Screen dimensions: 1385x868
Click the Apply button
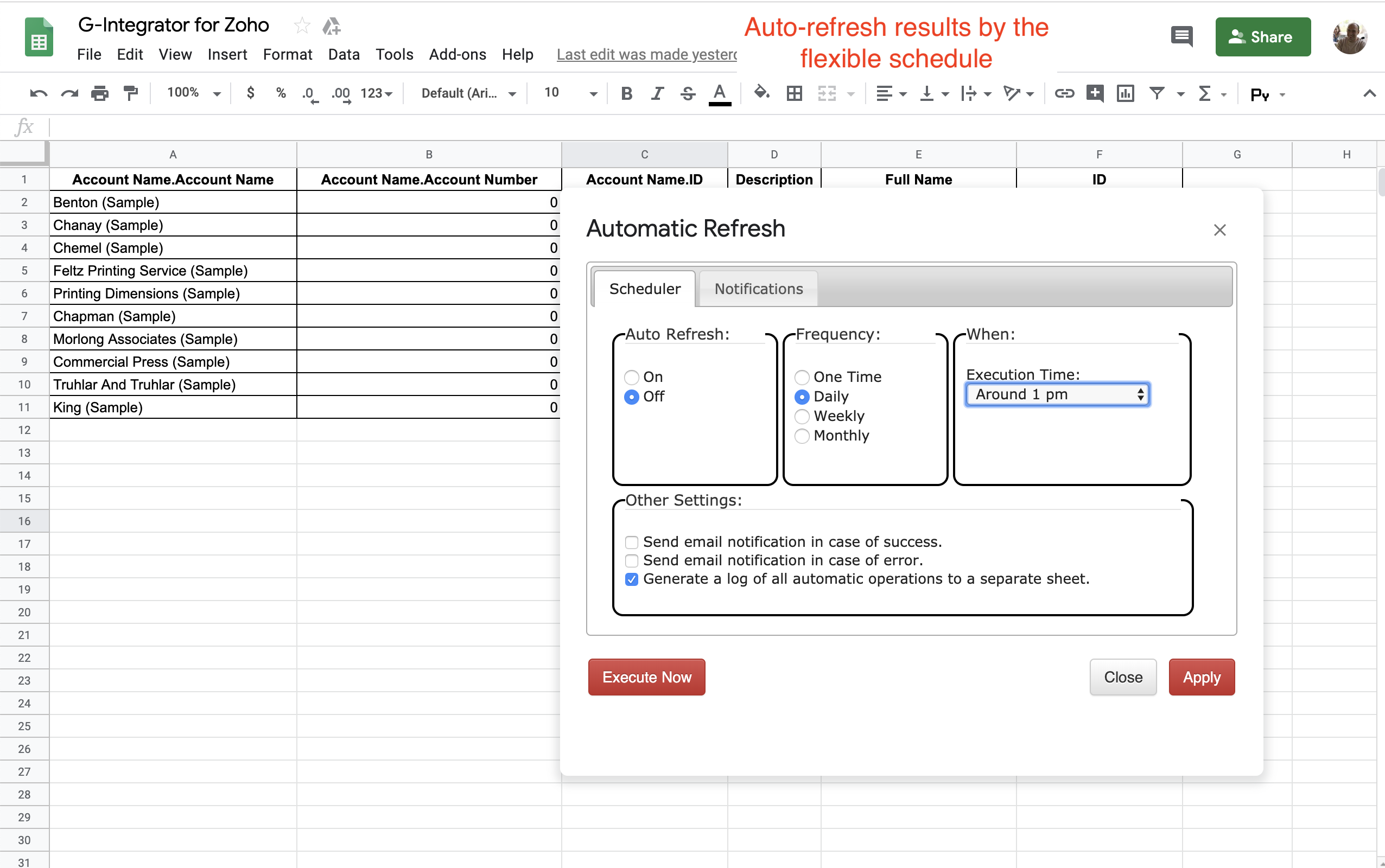pyautogui.click(x=1202, y=678)
